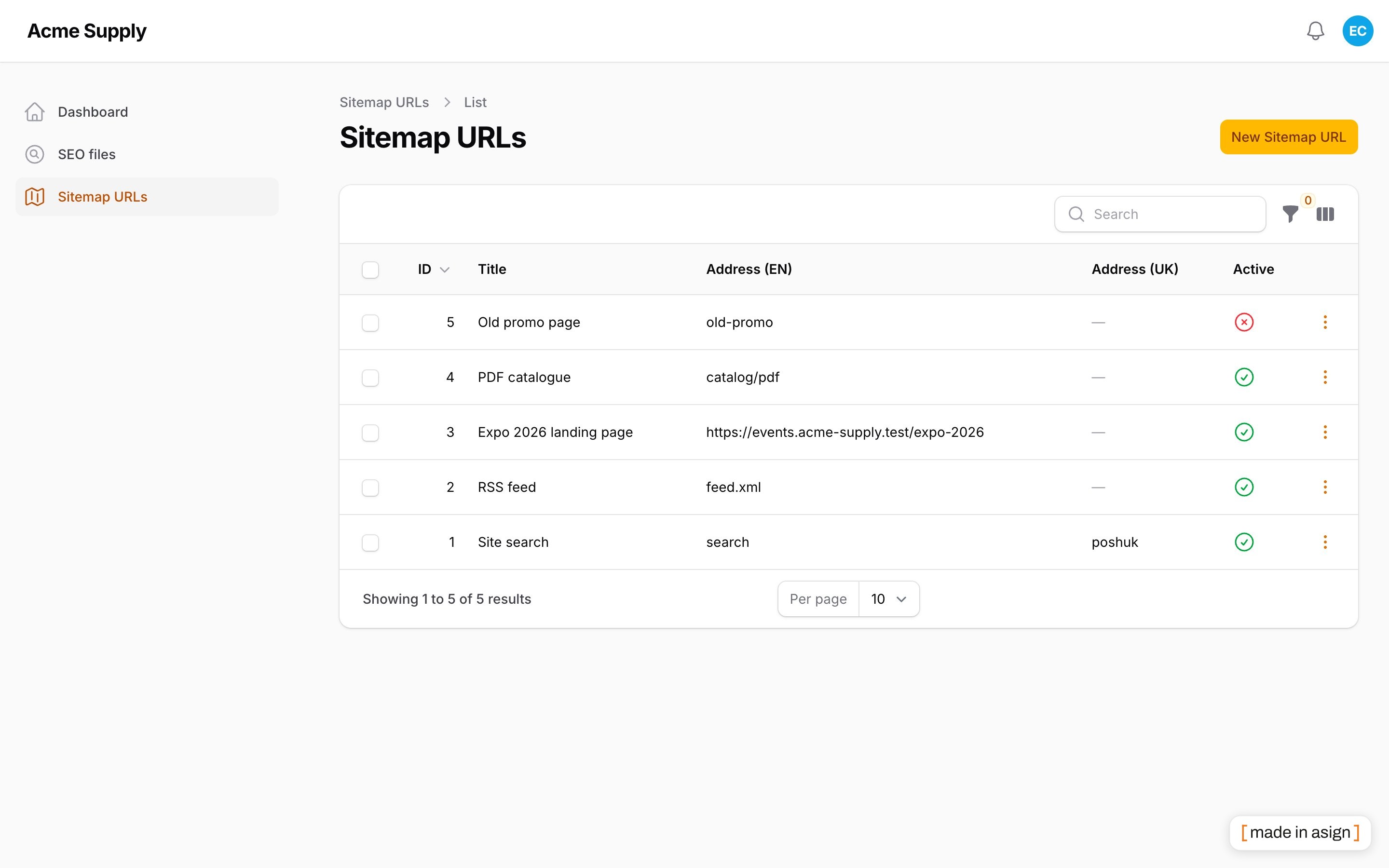
Task: Focus the Search input field
Action: coord(1160,214)
